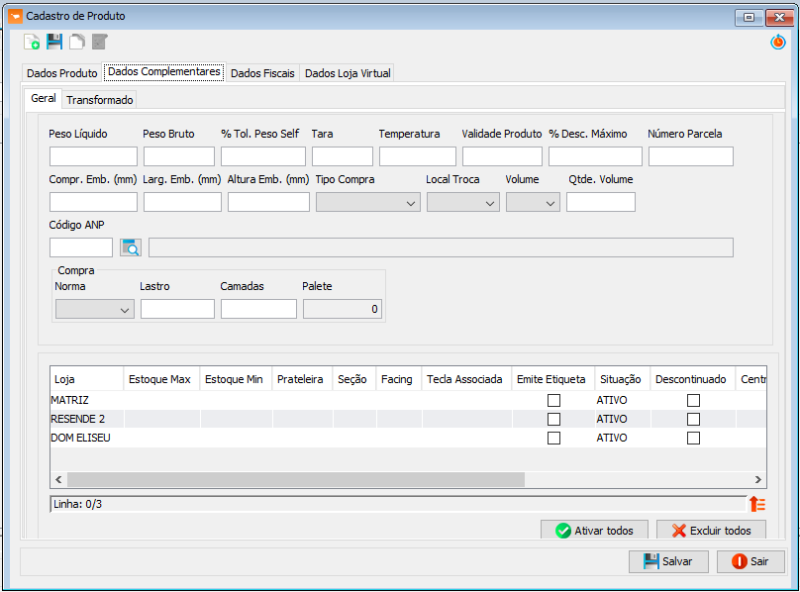The height and width of the screenshot is (592, 800).
Task: Toggle Descontinuado checkbox for RESENDE 2
Action: tap(693, 419)
